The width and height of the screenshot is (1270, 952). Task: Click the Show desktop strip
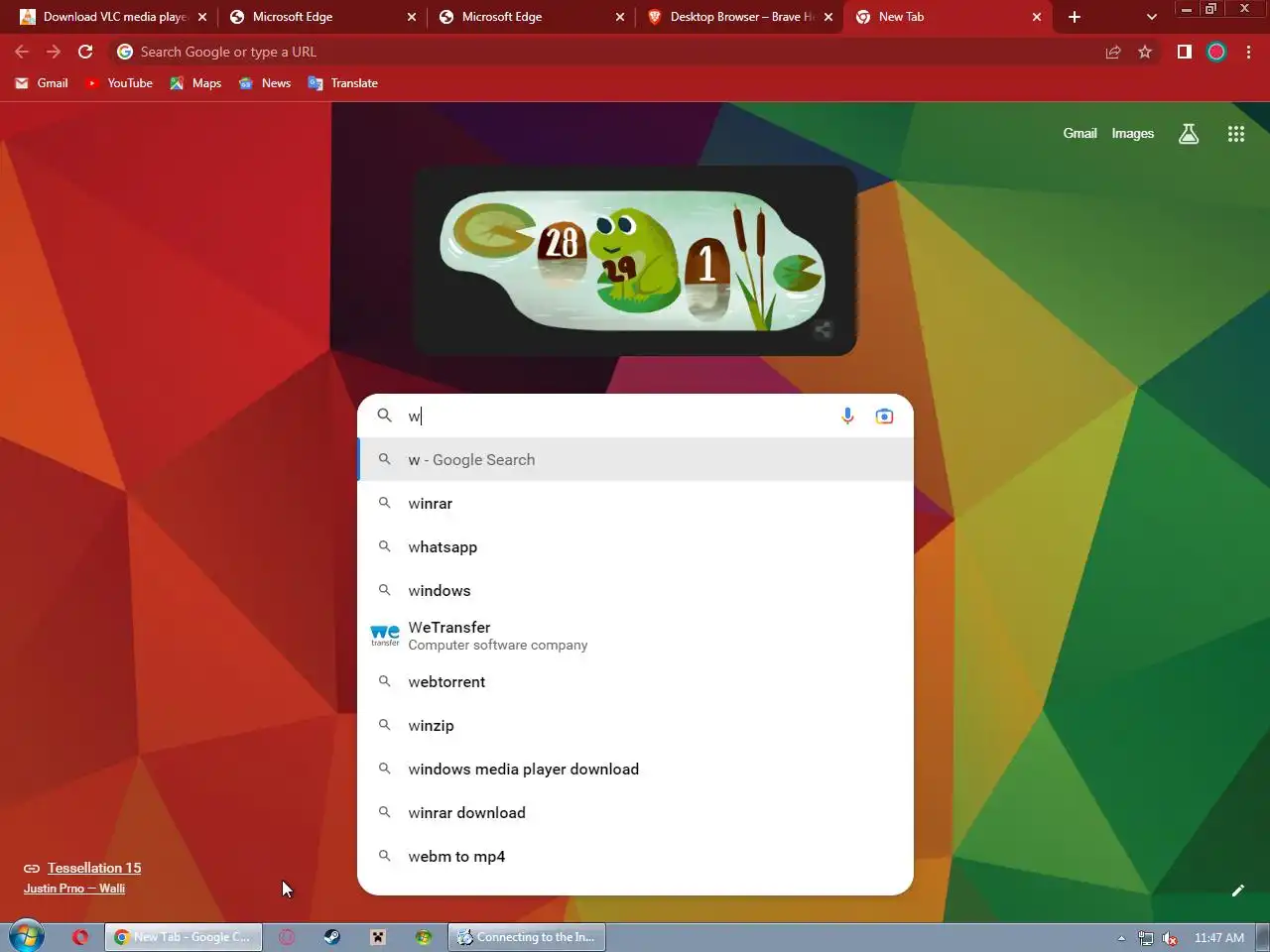(1263, 937)
